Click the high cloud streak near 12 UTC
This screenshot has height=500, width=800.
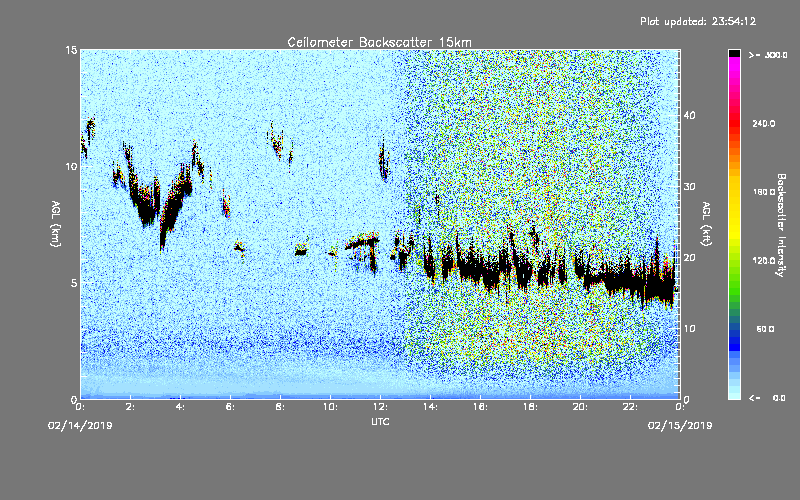383,159
